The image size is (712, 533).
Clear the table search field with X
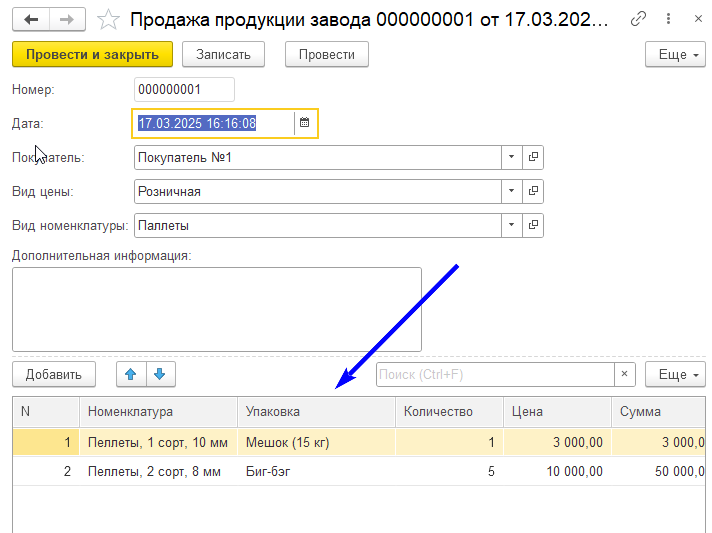tap(625, 374)
